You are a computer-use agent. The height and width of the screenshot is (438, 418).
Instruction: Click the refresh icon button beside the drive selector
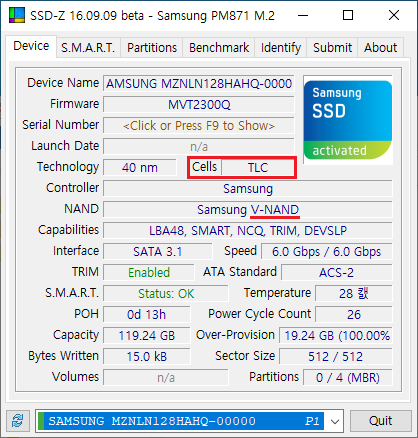(x=18, y=421)
